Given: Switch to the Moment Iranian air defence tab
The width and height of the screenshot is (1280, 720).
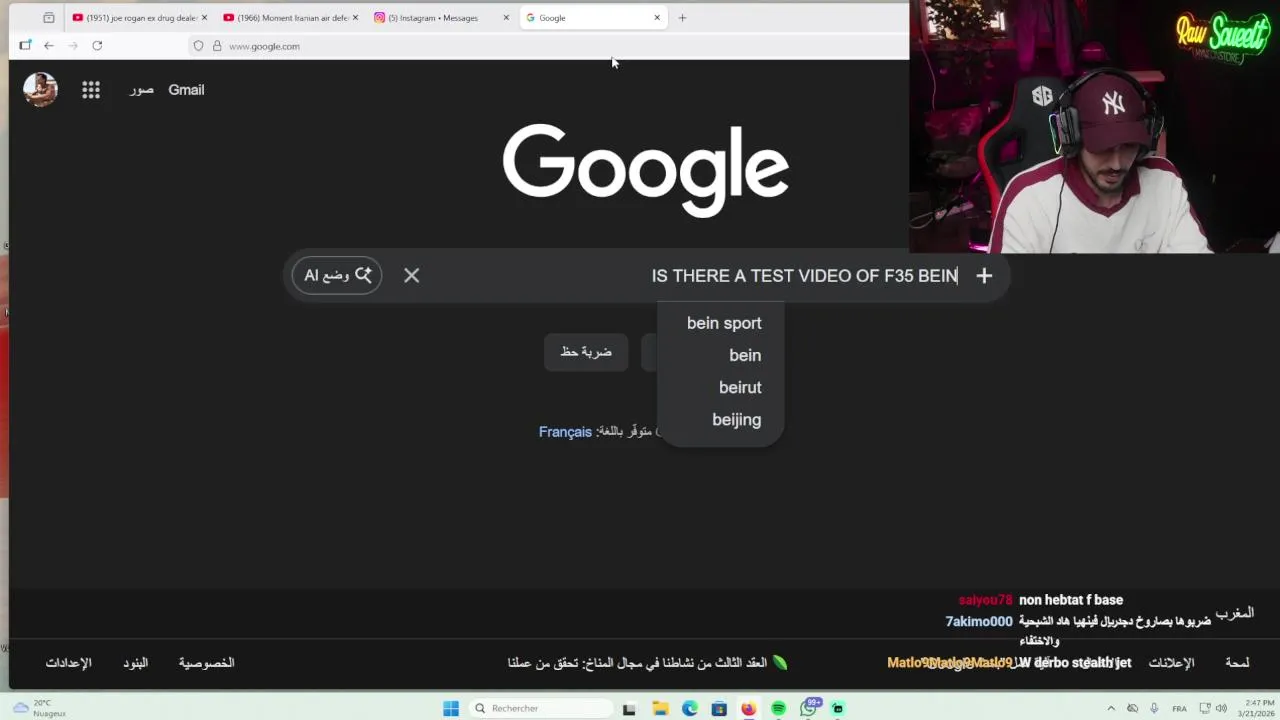Looking at the screenshot, I should (x=290, y=17).
